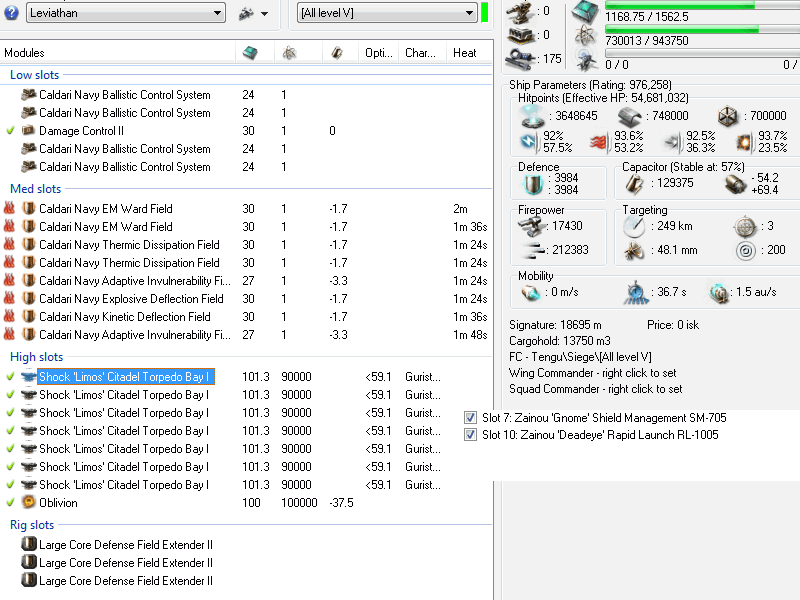Click the structure hitpoints icon
The width and height of the screenshot is (800, 600).
tap(727, 116)
